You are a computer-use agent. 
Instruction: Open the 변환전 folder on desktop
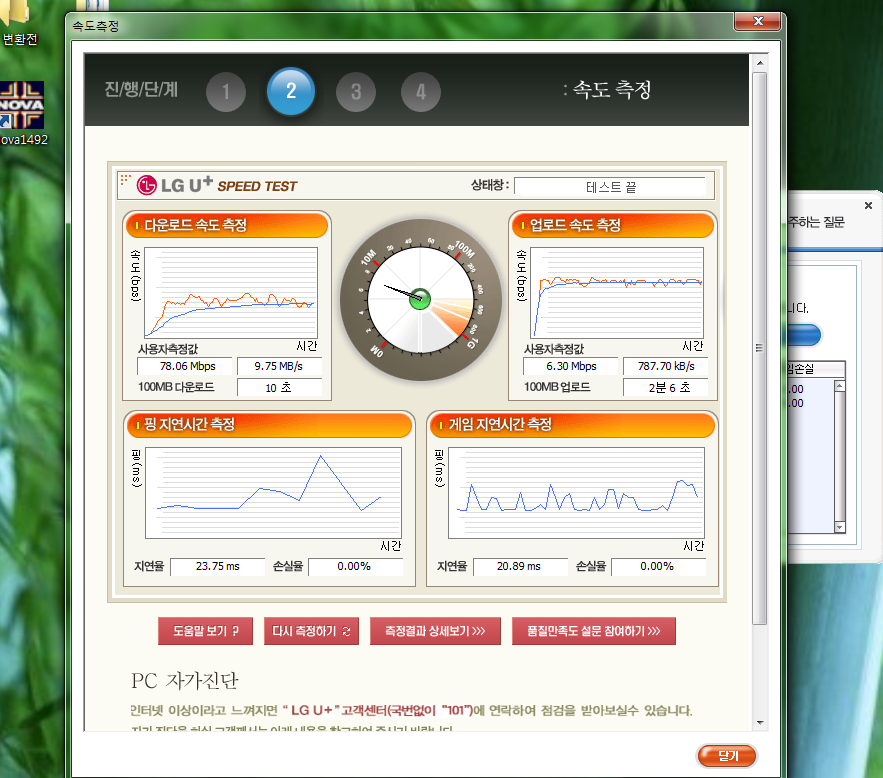coord(18,20)
